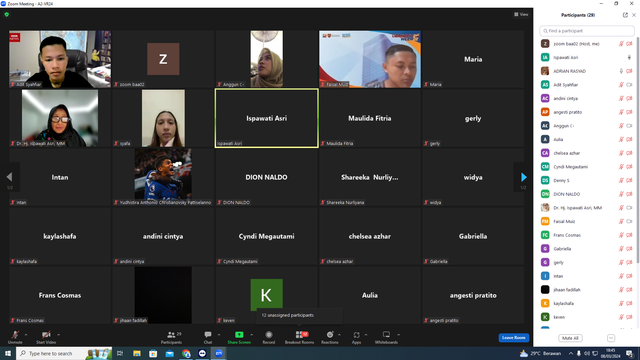Click the Zoom icon on the taskbar
The width and height of the screenshot is (640, 360).
(219, 353)
